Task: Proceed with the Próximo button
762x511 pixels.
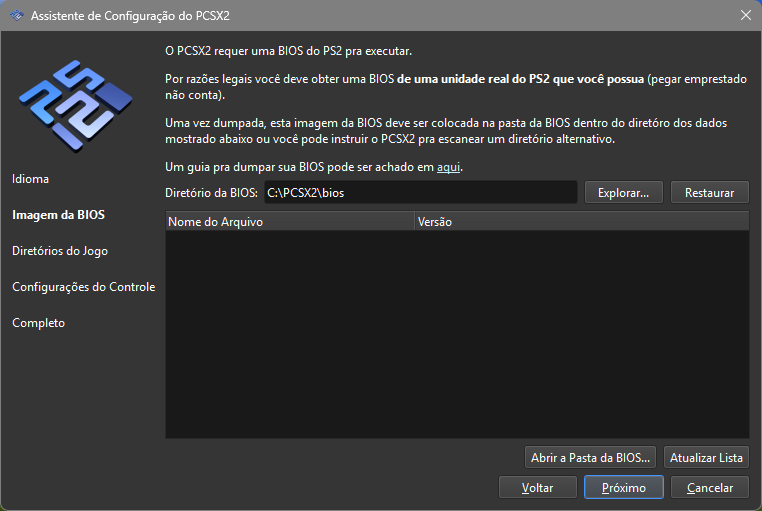Action: [622, 488]
